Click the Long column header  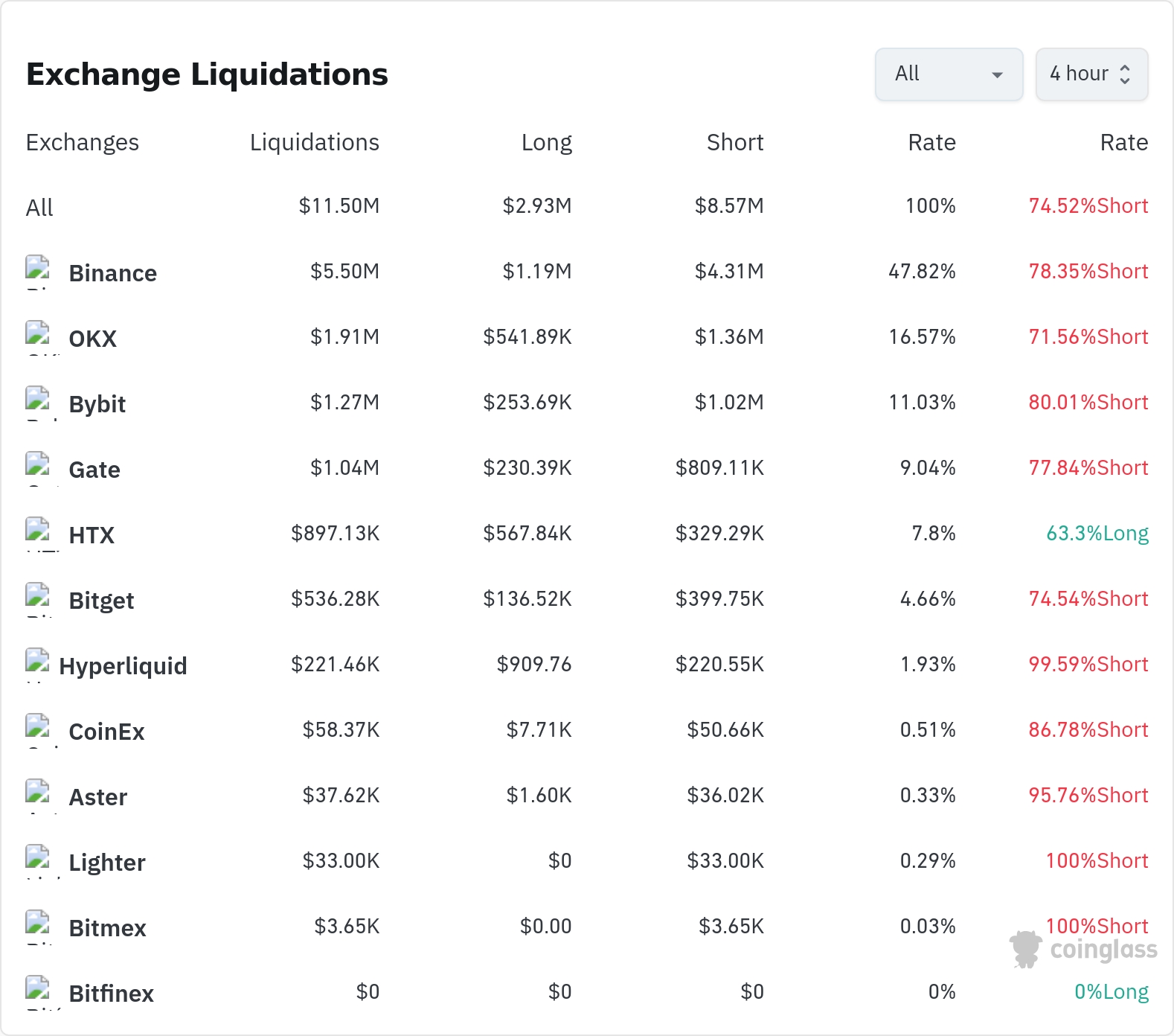pos(546,142)
